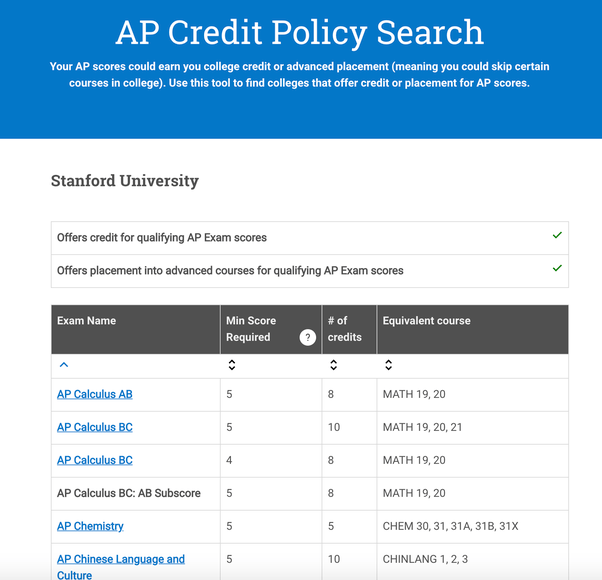Screen dimensions: 602x580
Task: Sort table using Min Score Required sort arrows
Action: point(232,366)
